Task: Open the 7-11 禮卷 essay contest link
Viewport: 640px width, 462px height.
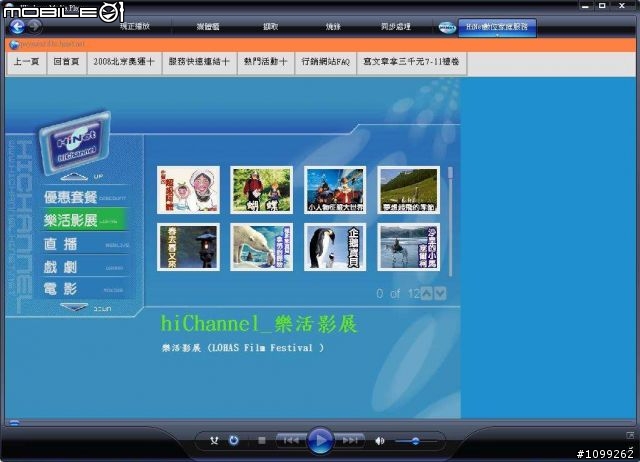Action: coord(411,62)
